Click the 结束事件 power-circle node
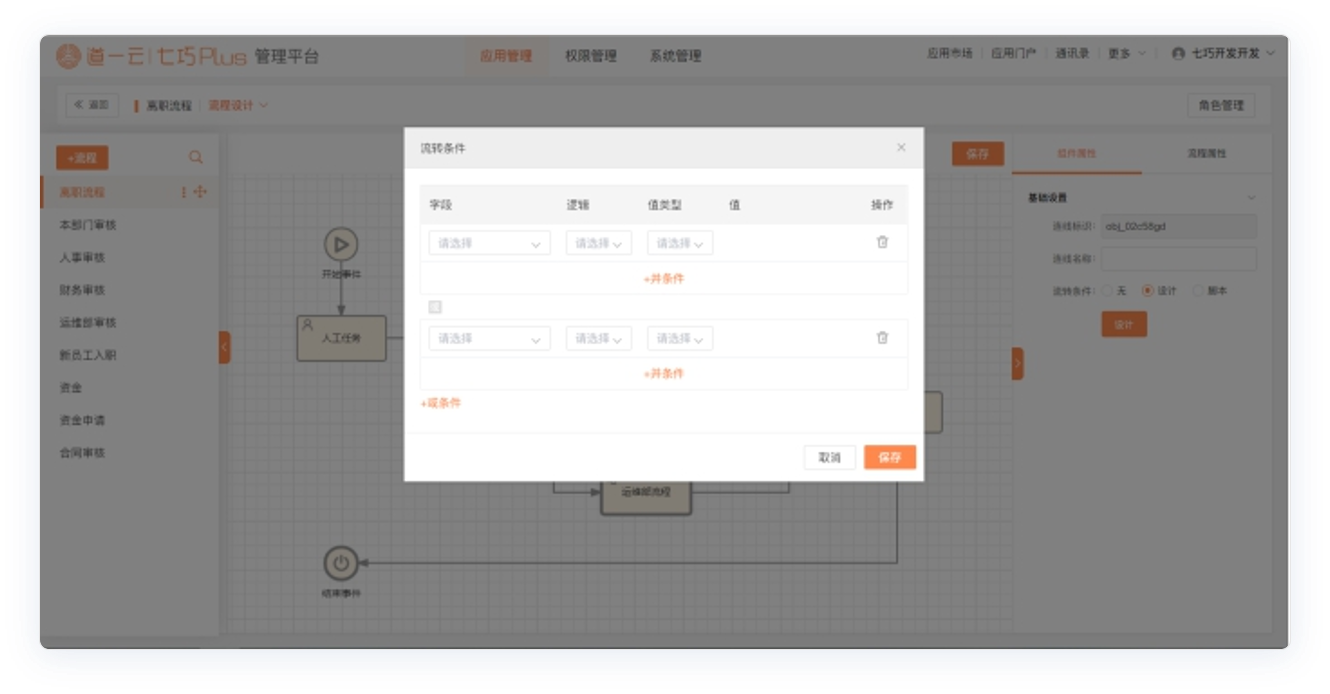Screen dimensions: 1330x694 [x=341, y=564]
